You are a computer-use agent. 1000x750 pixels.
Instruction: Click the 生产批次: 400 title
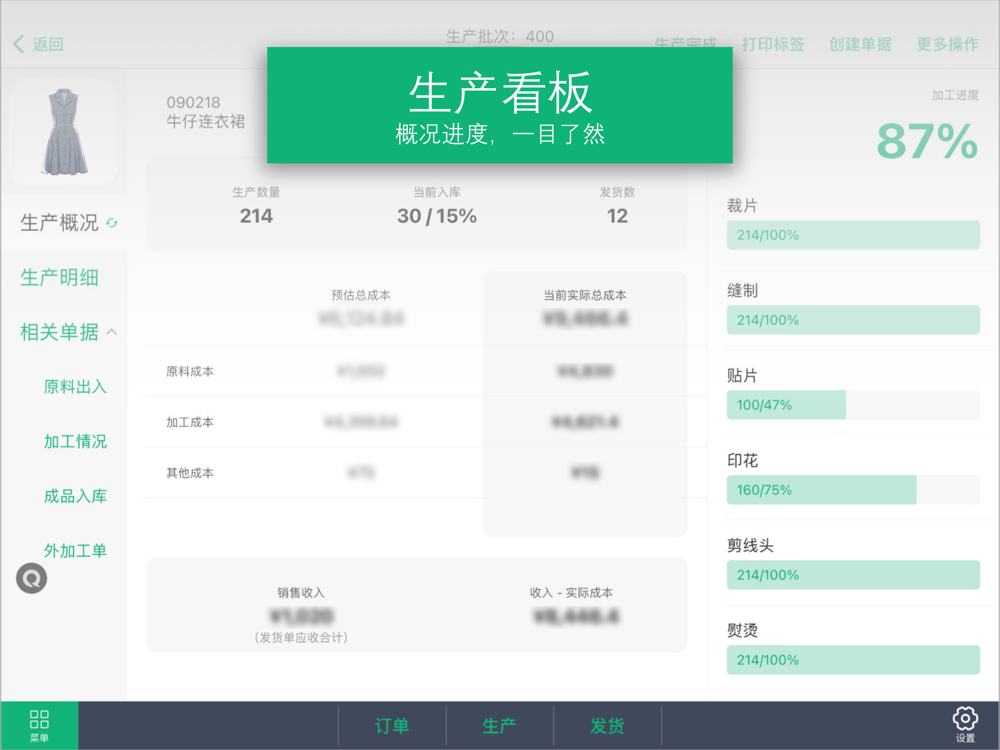point(499,36)
